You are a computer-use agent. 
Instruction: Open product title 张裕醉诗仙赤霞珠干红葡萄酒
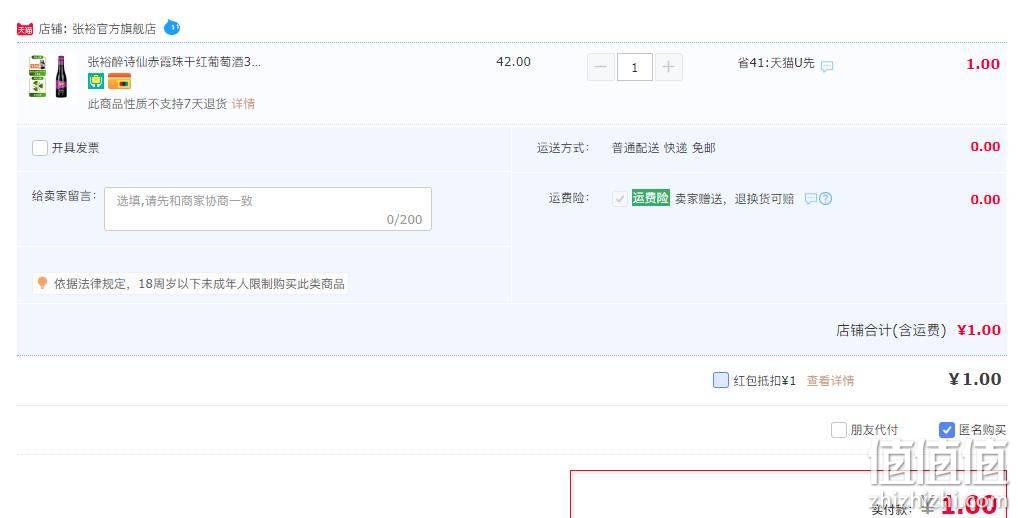pos(174,62)
